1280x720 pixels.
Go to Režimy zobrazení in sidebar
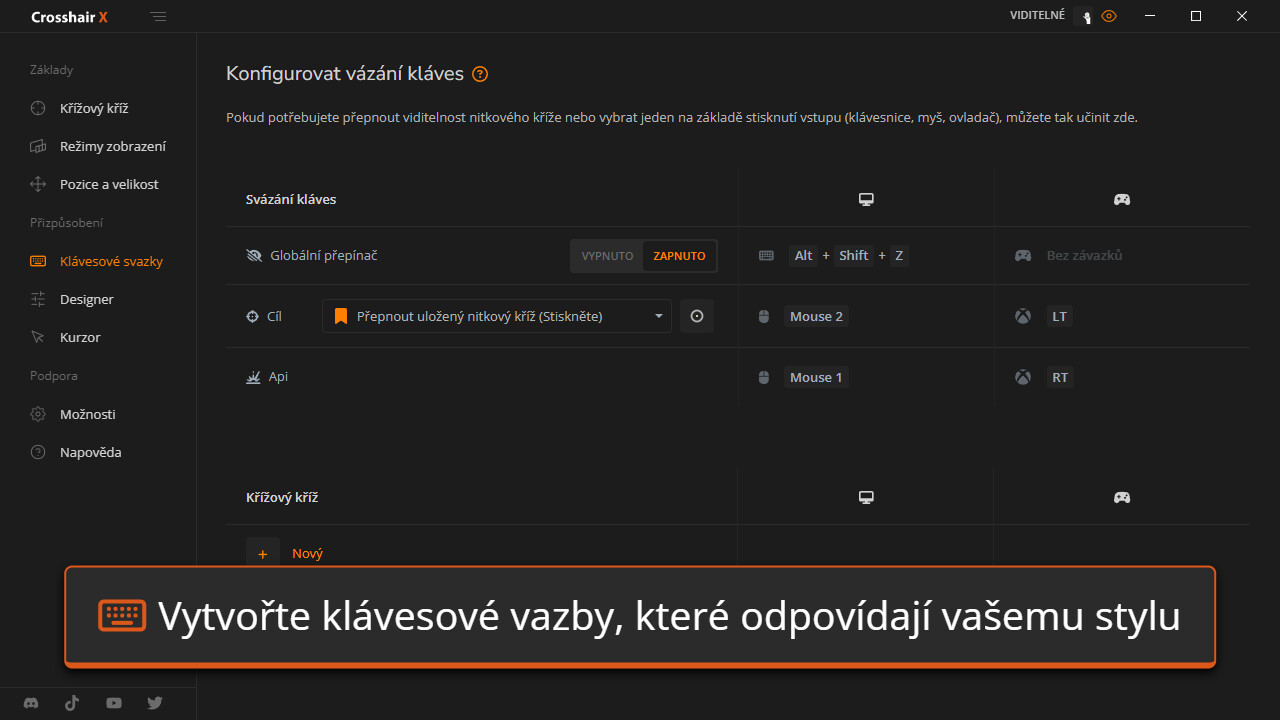pyautogui.click(x=112, y=146)
